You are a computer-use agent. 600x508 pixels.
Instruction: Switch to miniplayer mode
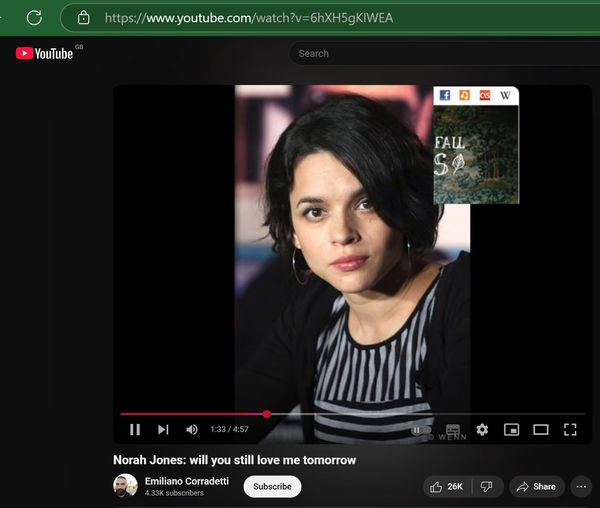point(511,430)
